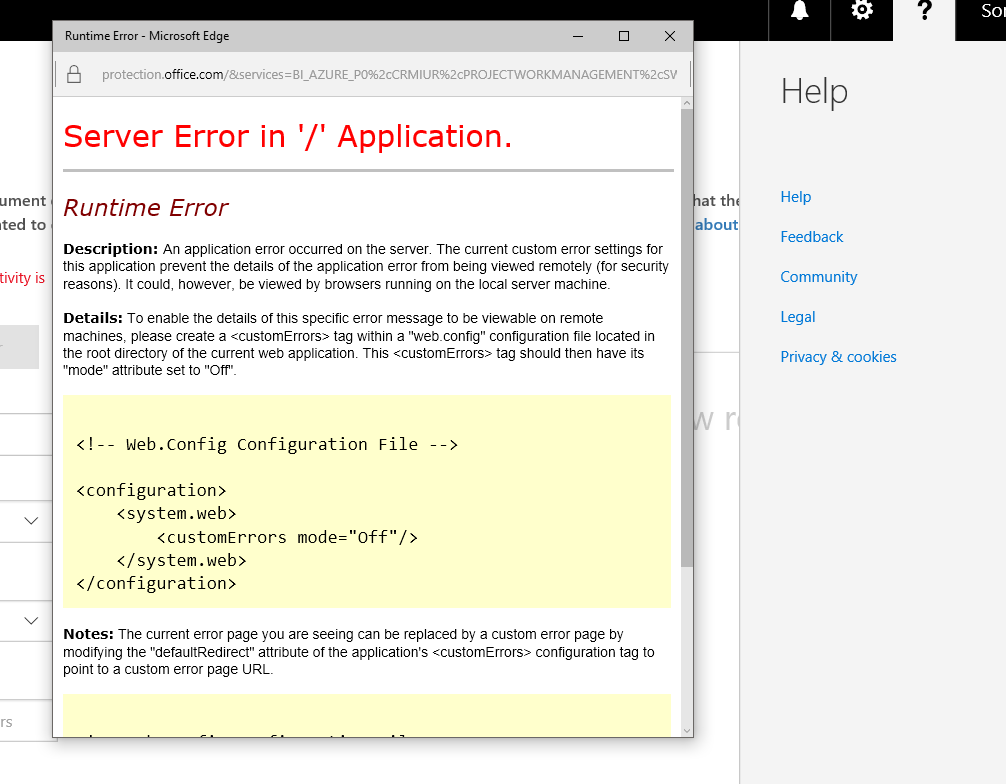Screen dimensions: 1006x784
Task: Click the 'Description:' label text
Action: [110, 249]
